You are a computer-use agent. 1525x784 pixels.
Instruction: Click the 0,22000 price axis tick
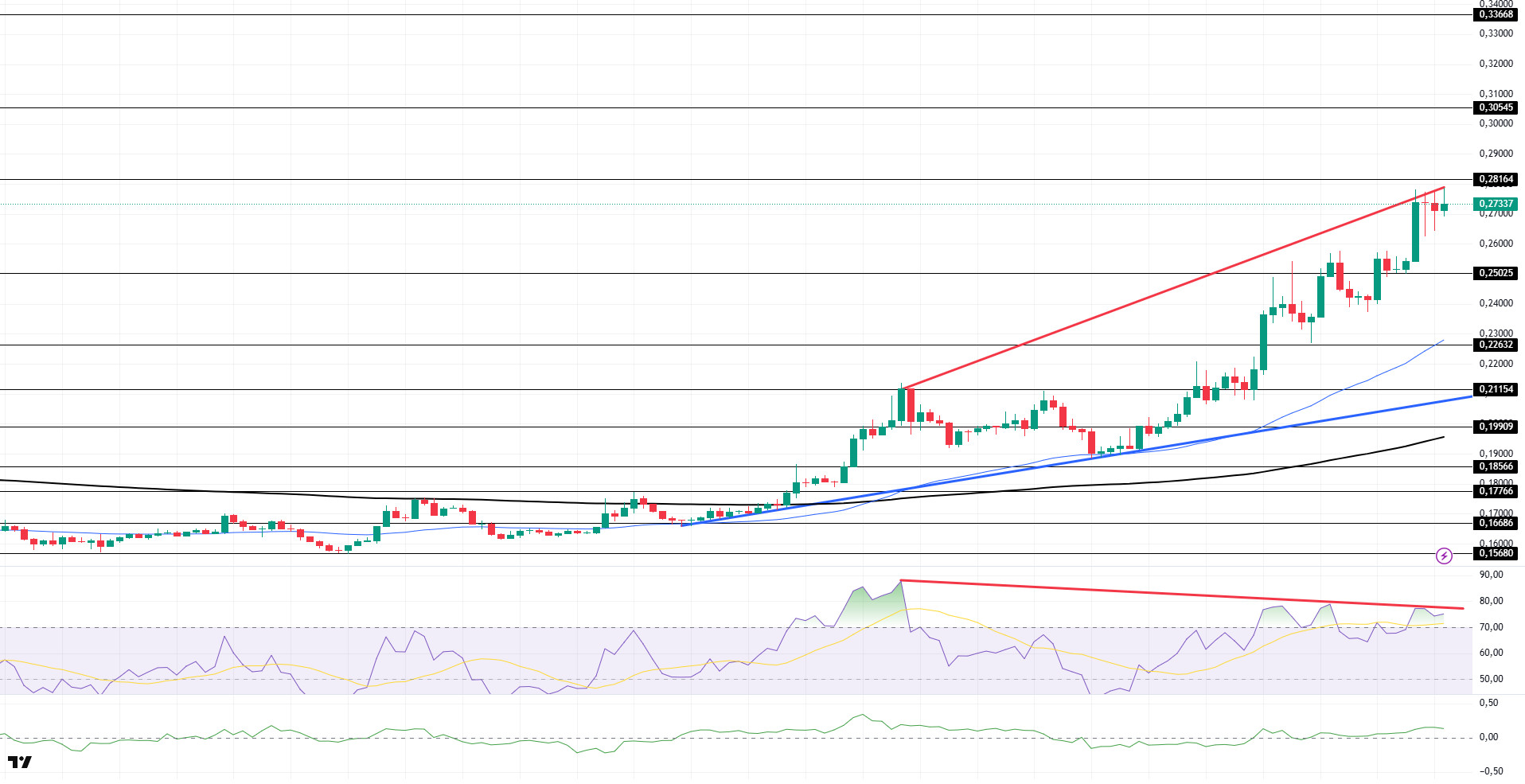1496,364
